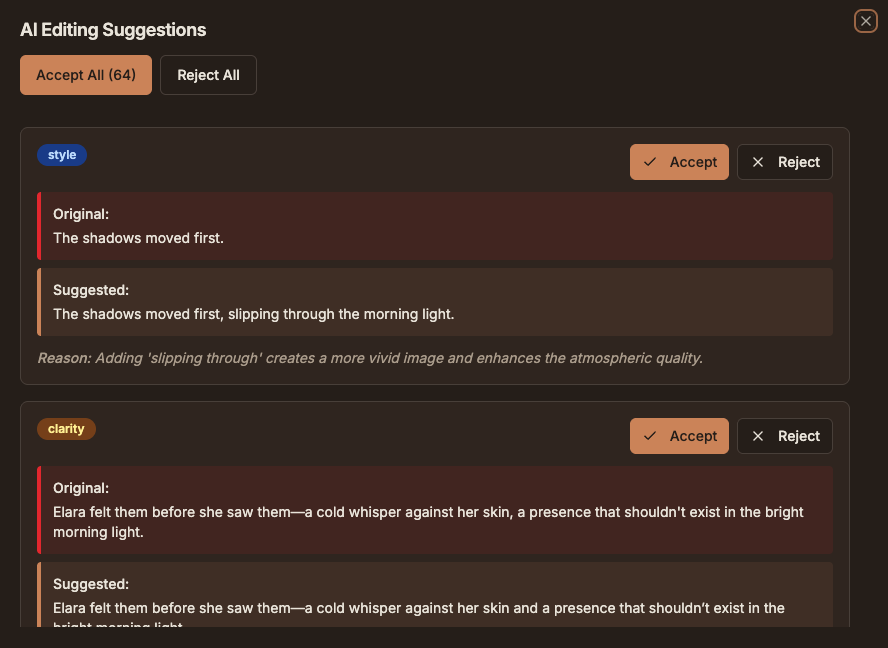Click the Reject All button
The height and width of the screenshot is (648, 888).
[x=208, y=75]
